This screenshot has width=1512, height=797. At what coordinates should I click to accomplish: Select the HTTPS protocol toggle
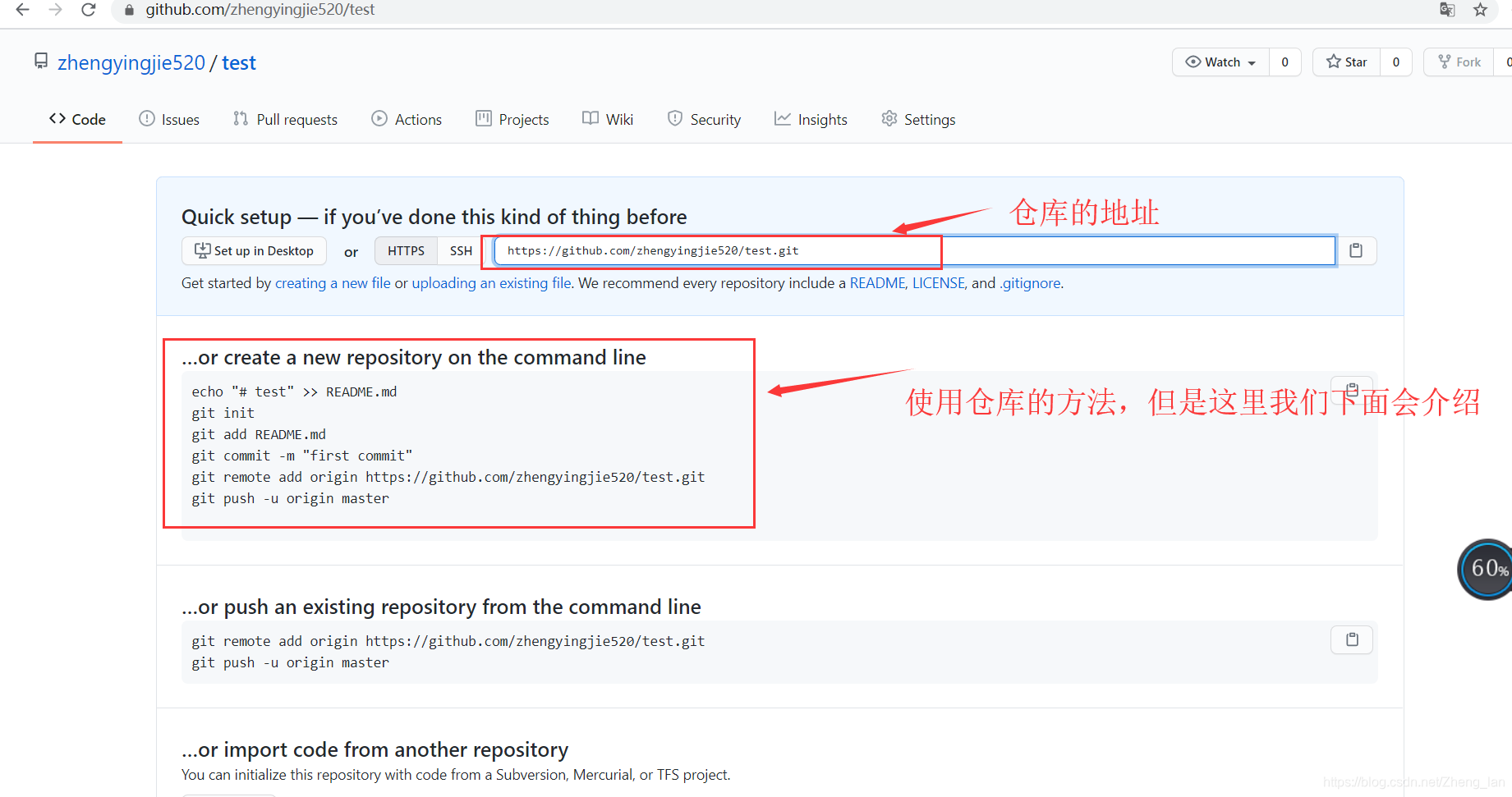tap(406, 250)
